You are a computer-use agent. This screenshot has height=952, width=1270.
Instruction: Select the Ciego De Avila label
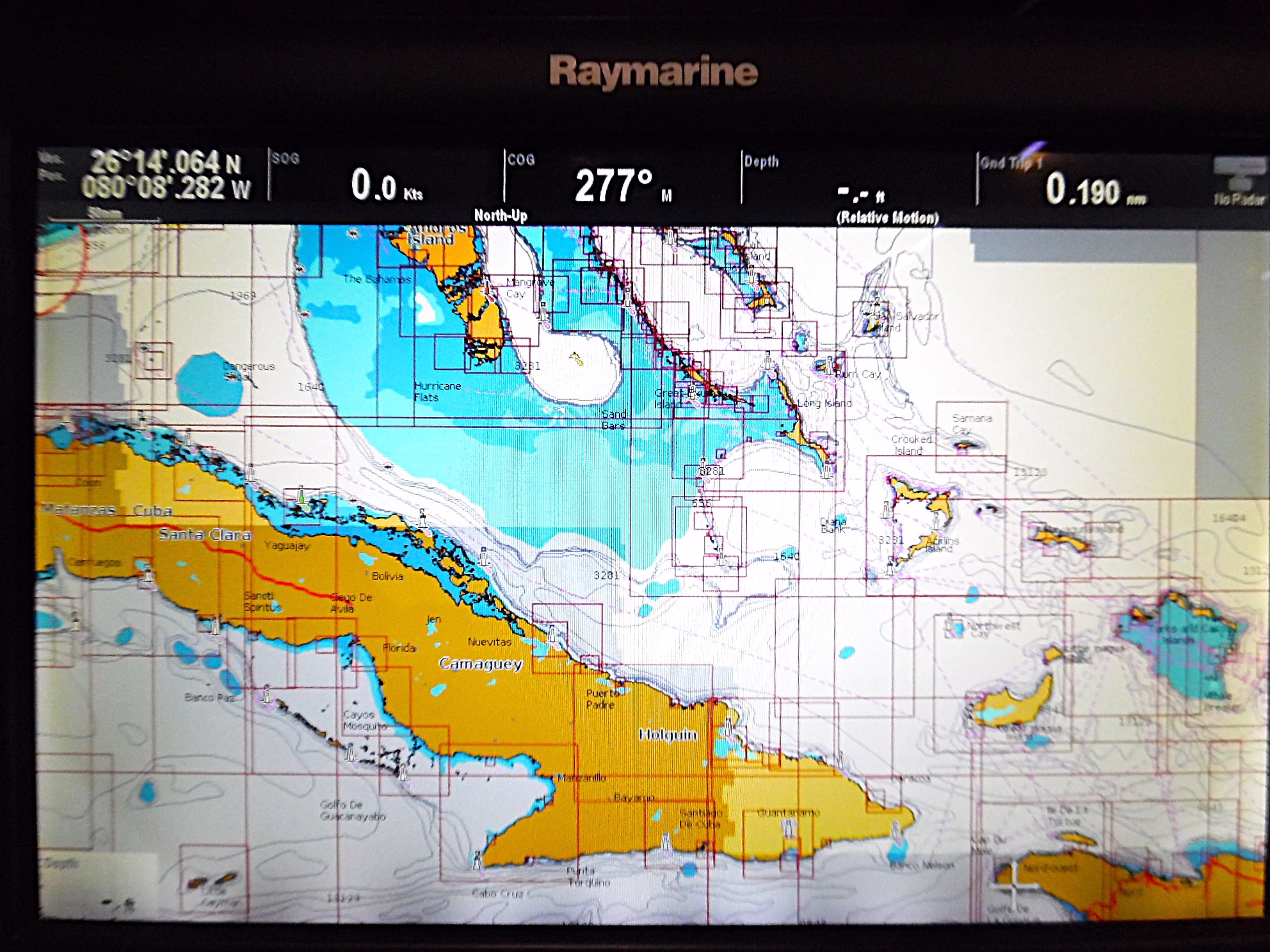click(x=350, y=603)
